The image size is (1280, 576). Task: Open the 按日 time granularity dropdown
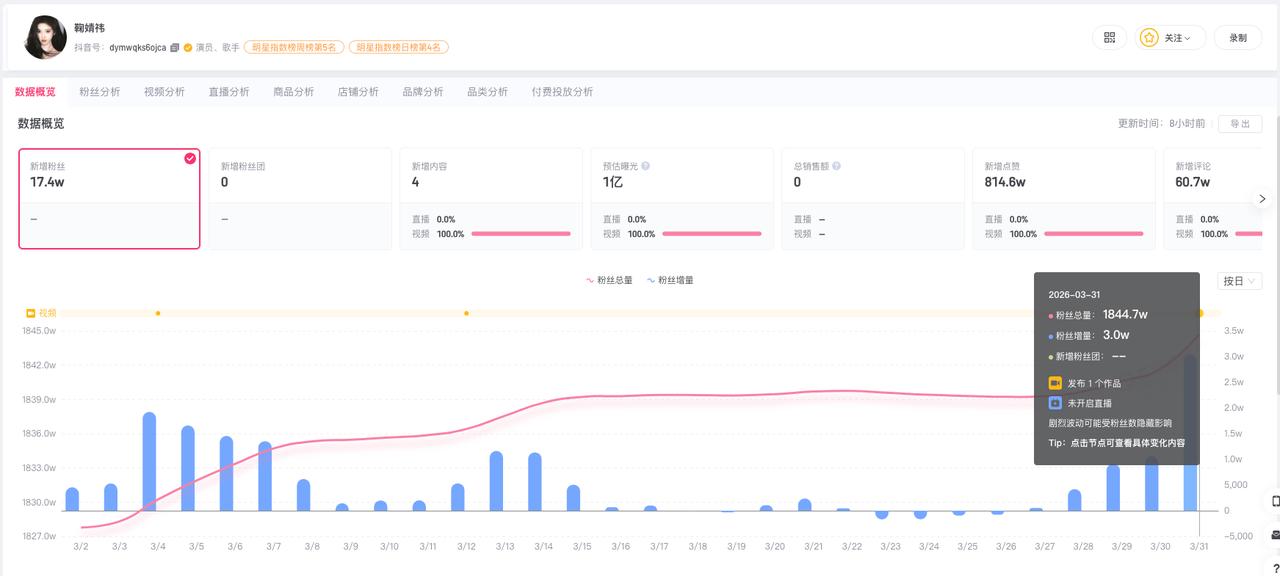tap(1238, 281)
